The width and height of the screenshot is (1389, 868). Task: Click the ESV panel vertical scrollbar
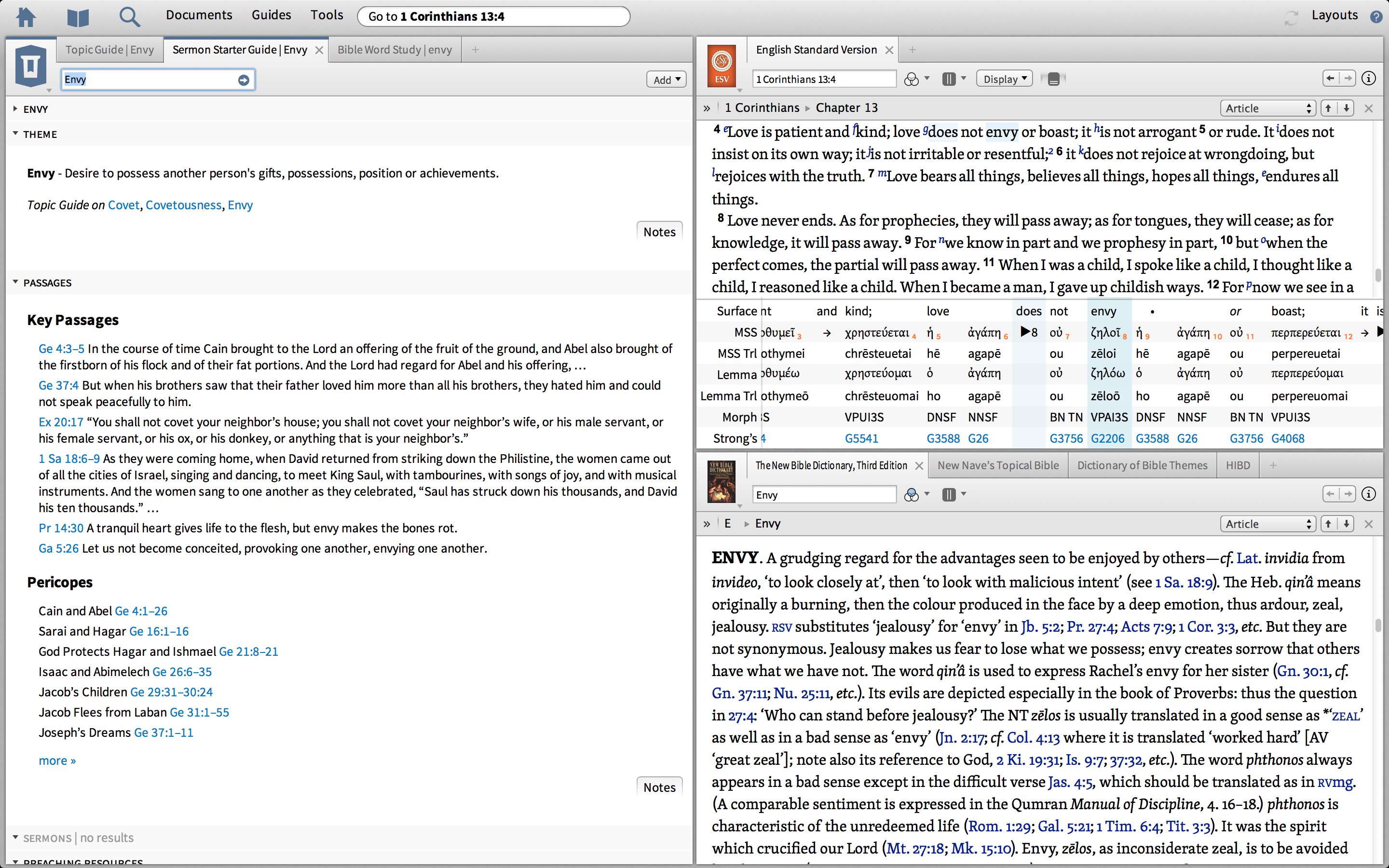[1377, 274]
